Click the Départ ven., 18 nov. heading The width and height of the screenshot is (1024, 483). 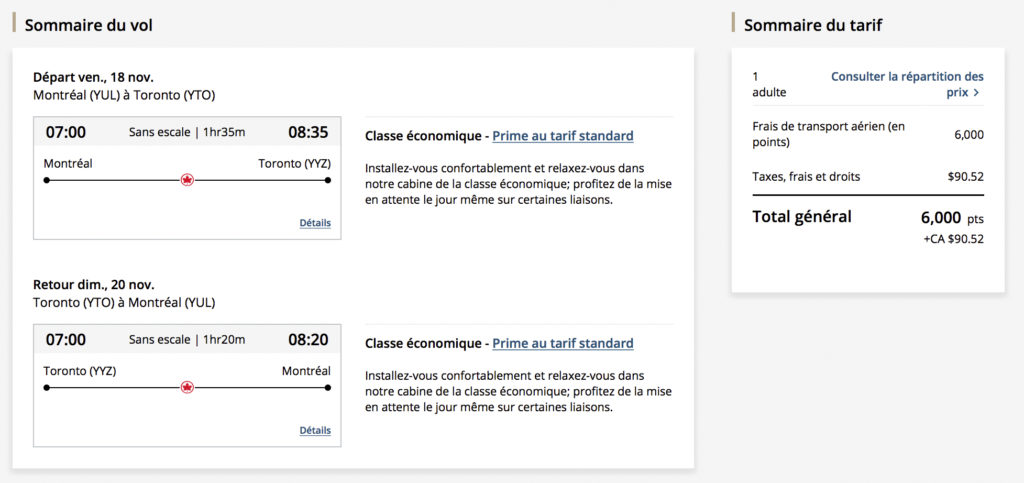(x=93, y=77)
